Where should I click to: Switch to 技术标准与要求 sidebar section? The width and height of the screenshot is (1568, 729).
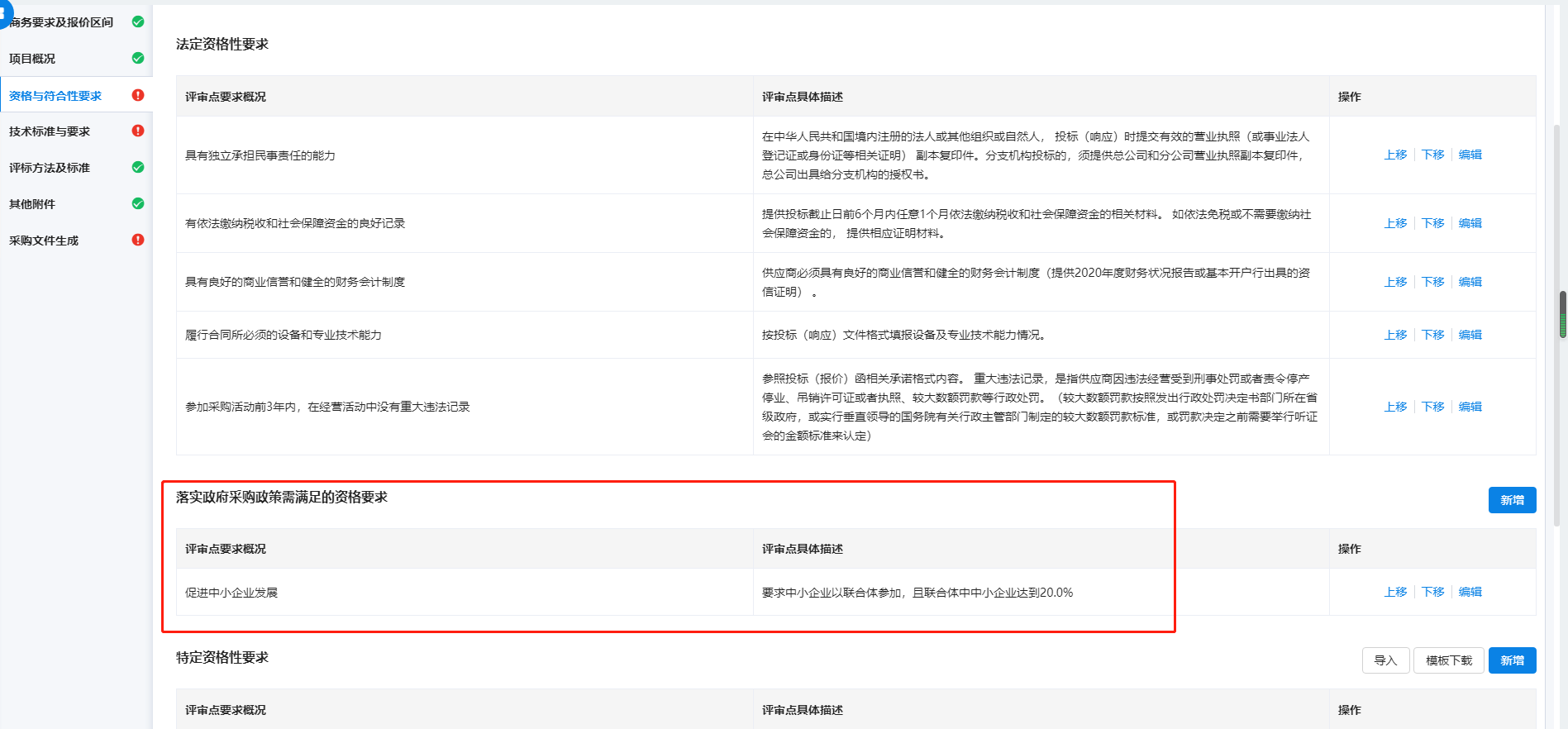(50, 131)
